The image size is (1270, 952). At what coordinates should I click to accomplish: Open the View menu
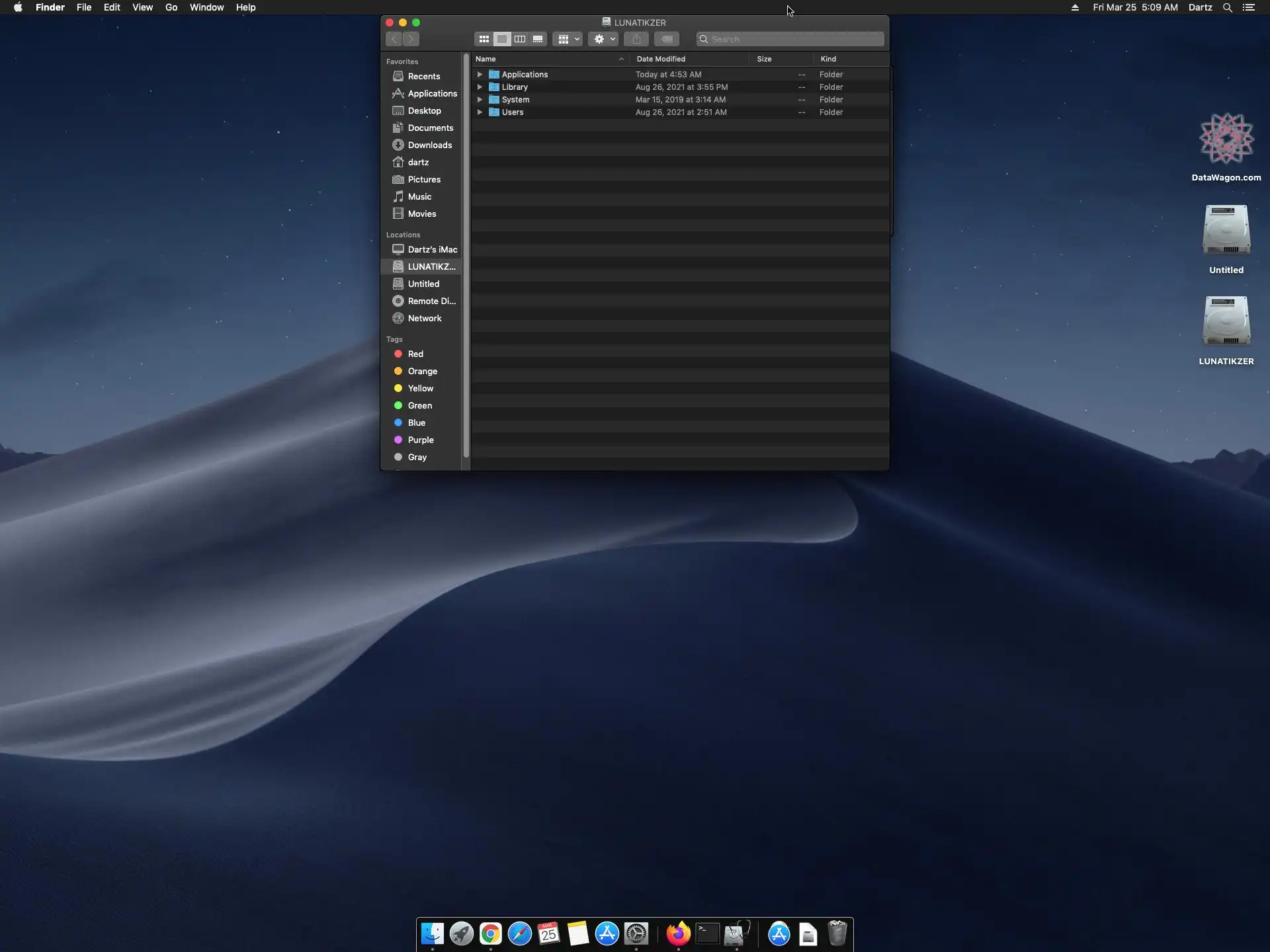142,7
